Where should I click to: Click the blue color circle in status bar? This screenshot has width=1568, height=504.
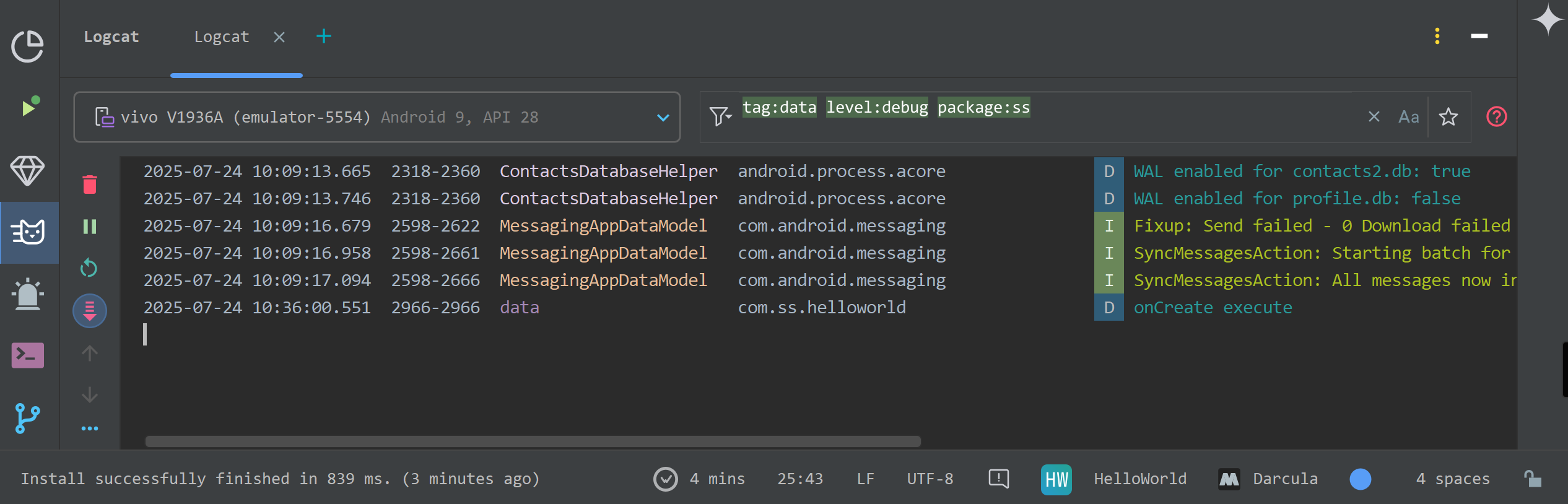click(1360, 479)
